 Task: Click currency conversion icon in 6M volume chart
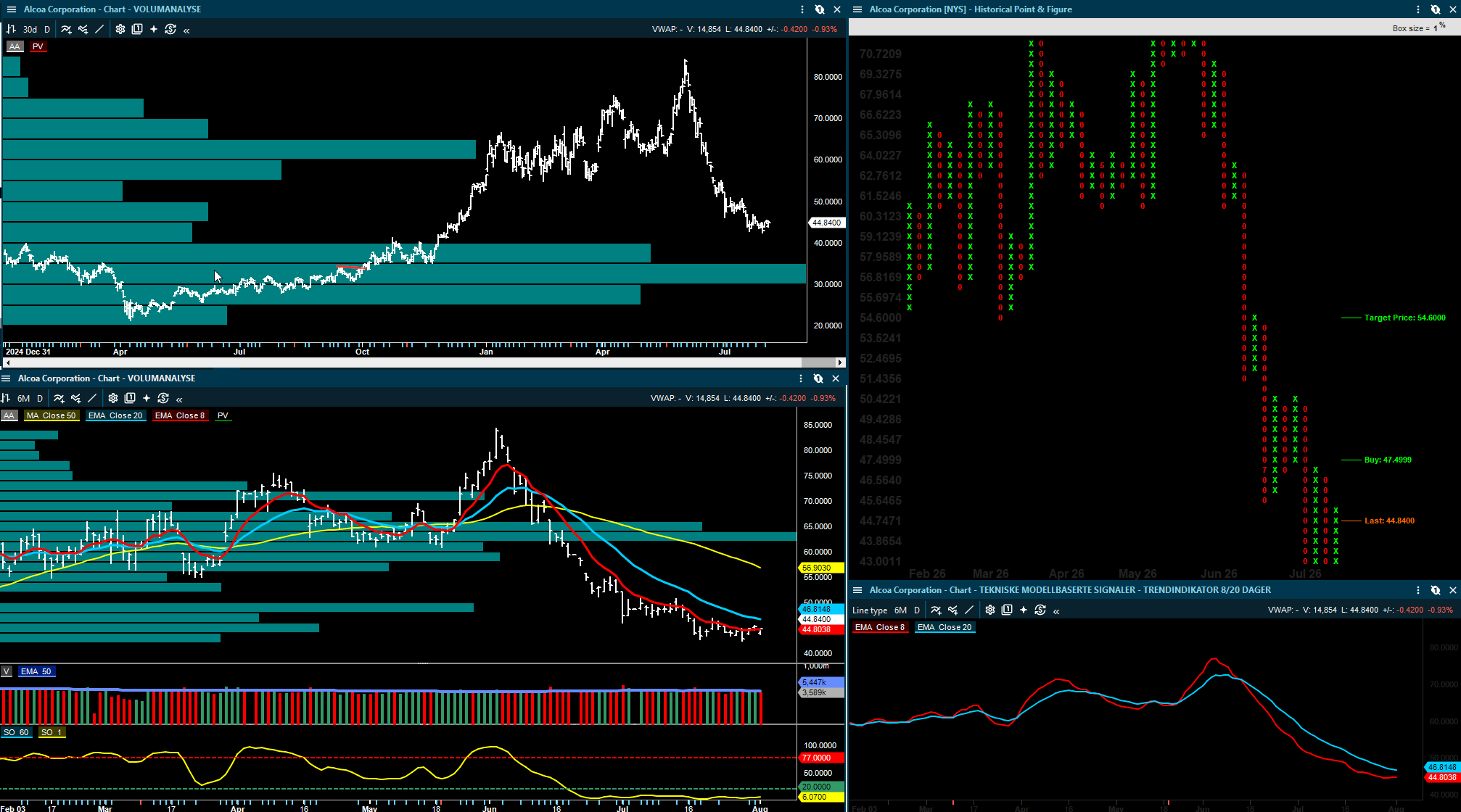pyautogui.click(x=163, y=398)
